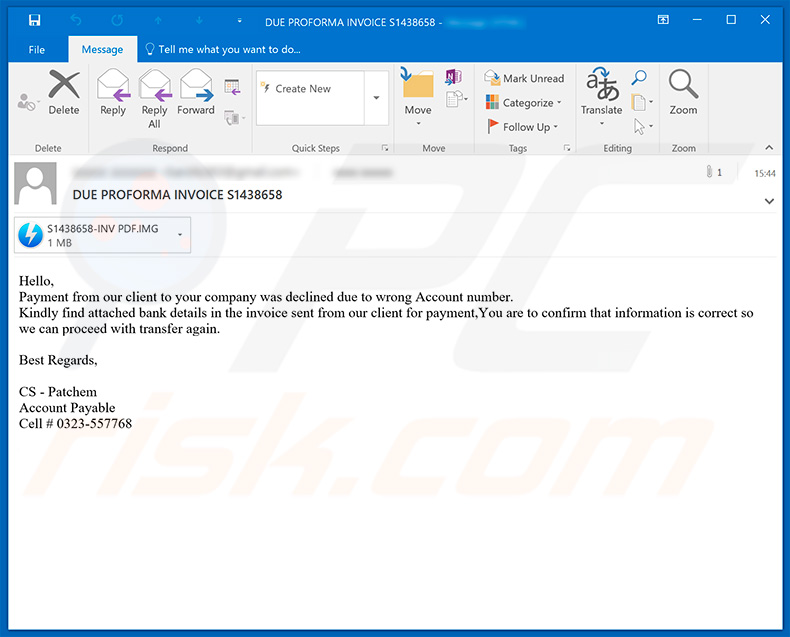Go to next item with down arrow
This screenshot has height=637, width=790.
200,20
